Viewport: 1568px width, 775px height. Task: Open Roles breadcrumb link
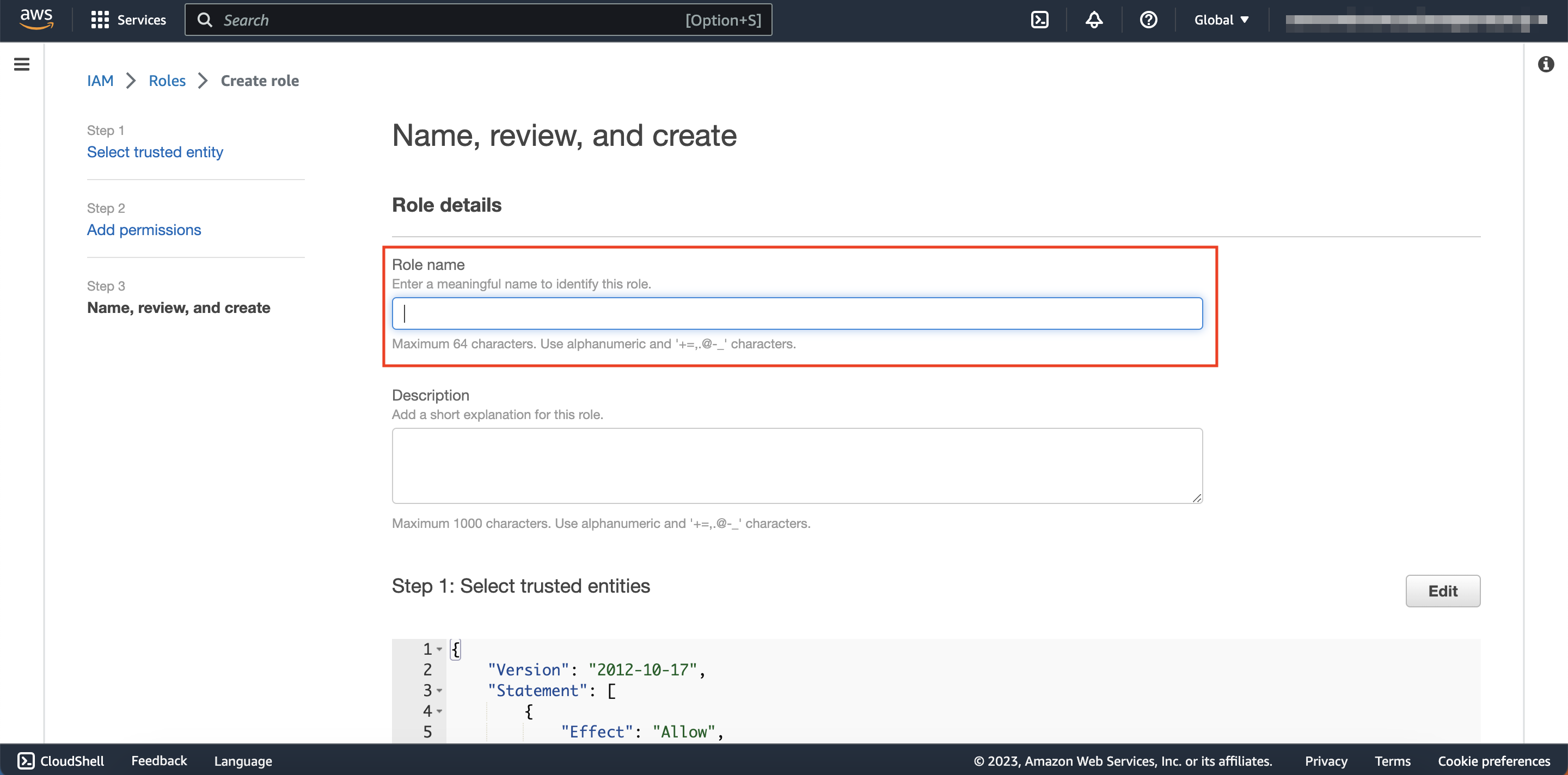[x=167, y=81]
